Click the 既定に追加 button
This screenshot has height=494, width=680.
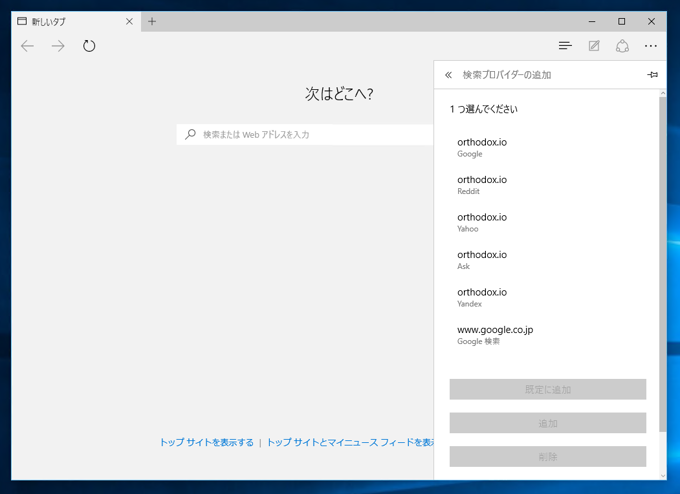click(548, 389)
